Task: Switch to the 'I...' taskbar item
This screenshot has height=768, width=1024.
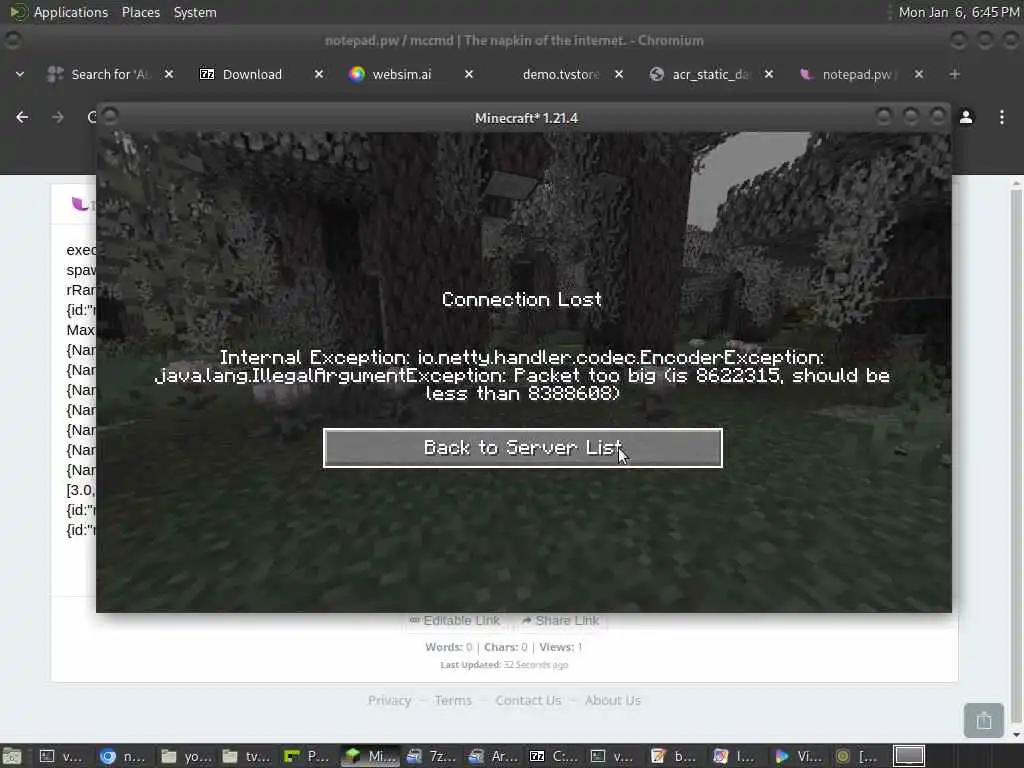Action: coord(735,756)
